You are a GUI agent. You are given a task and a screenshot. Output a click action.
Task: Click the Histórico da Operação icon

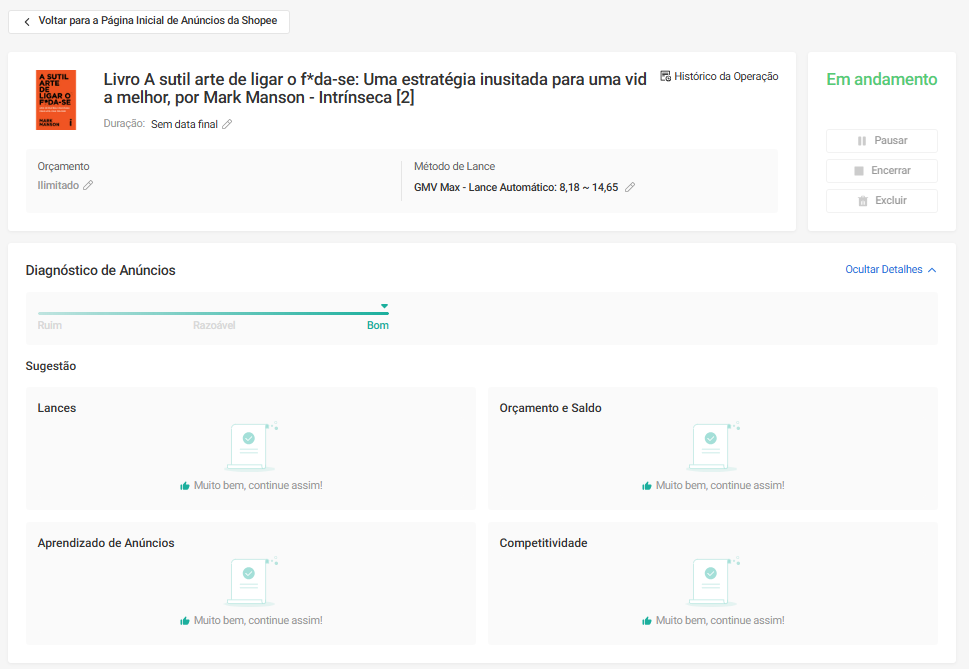(666, 76)
